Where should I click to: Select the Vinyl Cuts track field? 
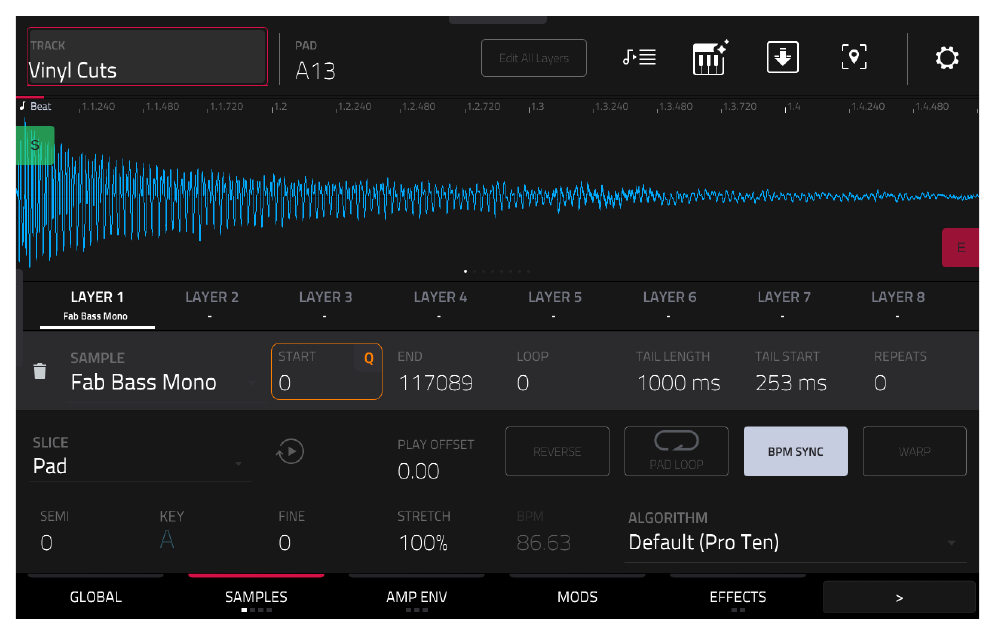tap(147, 57)
